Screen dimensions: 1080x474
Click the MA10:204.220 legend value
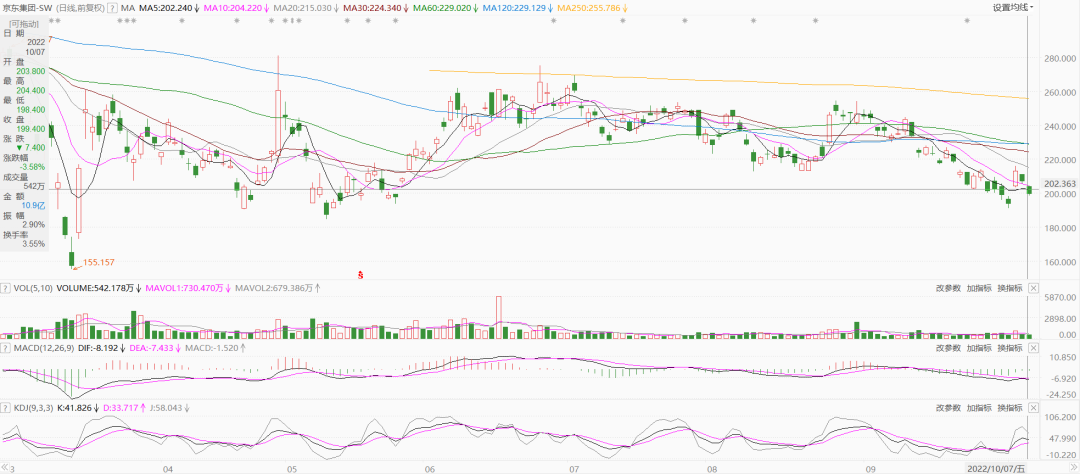(x=234, y=8)
